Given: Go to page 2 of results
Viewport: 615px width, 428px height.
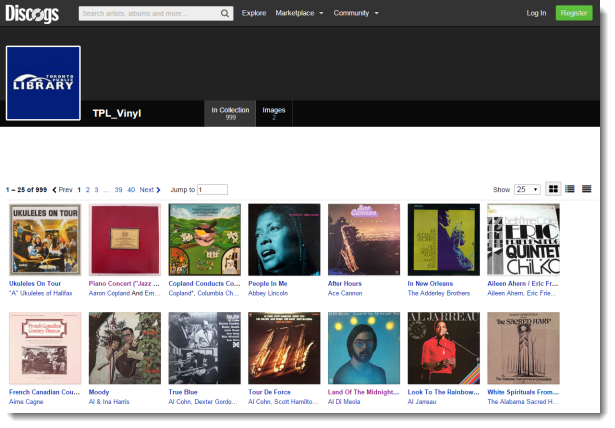Looking at the screenshot, I should pyautogui.click(x=87, y=190).
